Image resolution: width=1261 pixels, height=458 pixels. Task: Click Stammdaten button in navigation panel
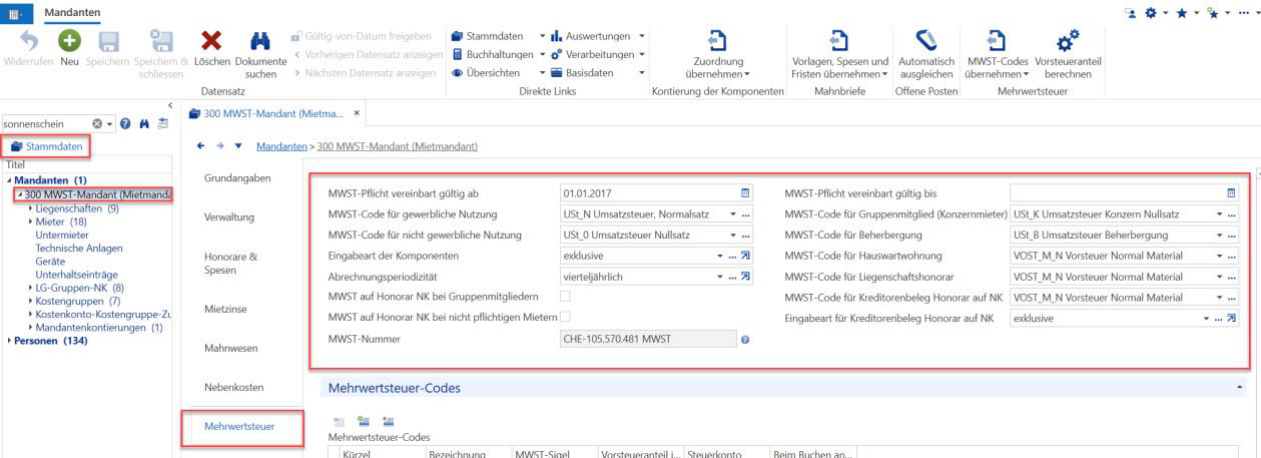pyautogui.click(x=46, y=147)
